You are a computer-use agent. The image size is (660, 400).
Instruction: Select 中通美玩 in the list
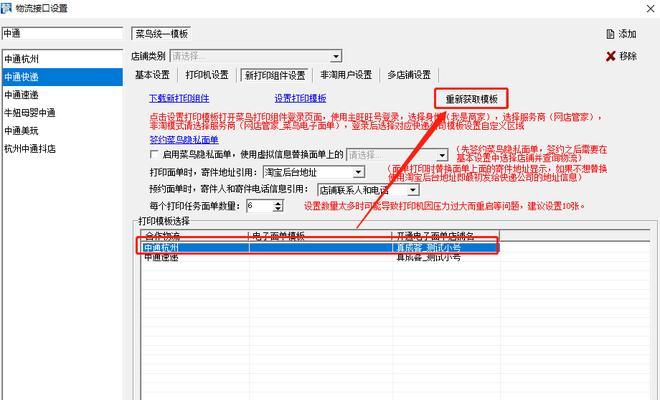[62, 131]
